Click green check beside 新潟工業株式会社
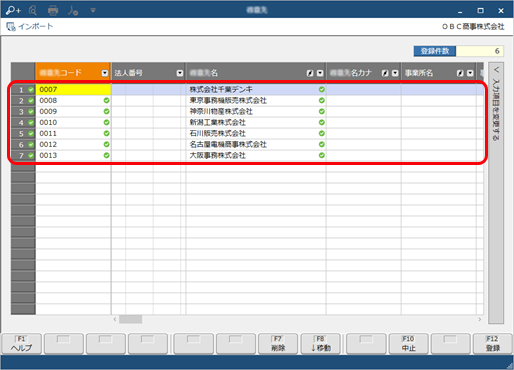 322,122
